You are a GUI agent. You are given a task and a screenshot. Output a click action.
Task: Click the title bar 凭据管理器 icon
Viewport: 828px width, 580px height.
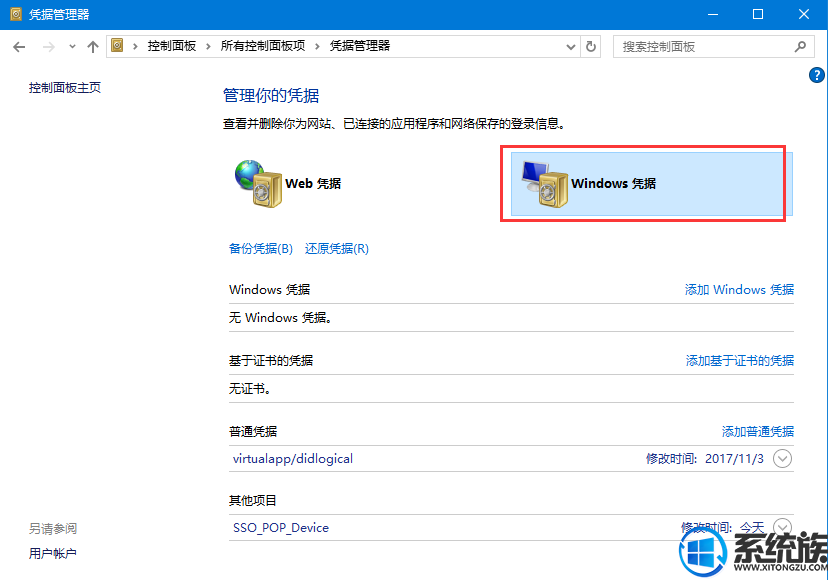pos(16,14)
